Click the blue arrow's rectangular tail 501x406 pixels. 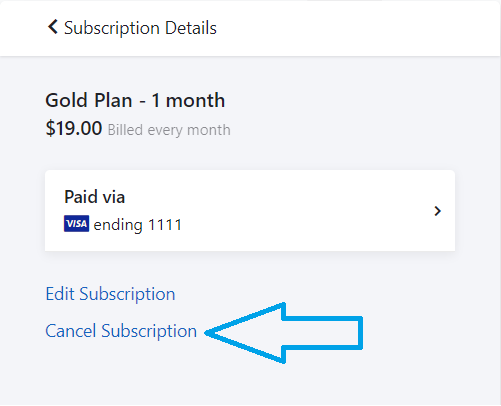(x=323, y=333)
